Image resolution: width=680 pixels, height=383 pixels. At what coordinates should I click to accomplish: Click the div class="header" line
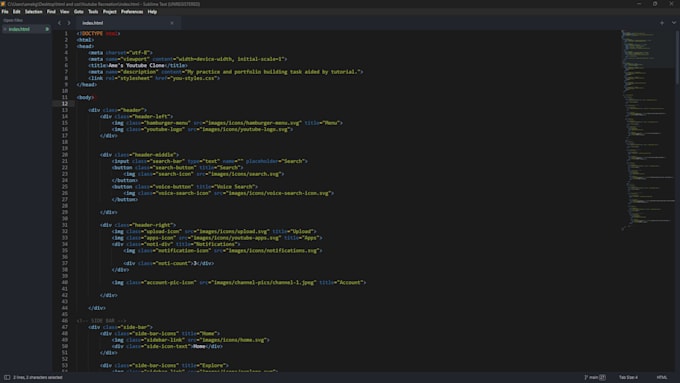pyautogui.click(x=117, y=110)
